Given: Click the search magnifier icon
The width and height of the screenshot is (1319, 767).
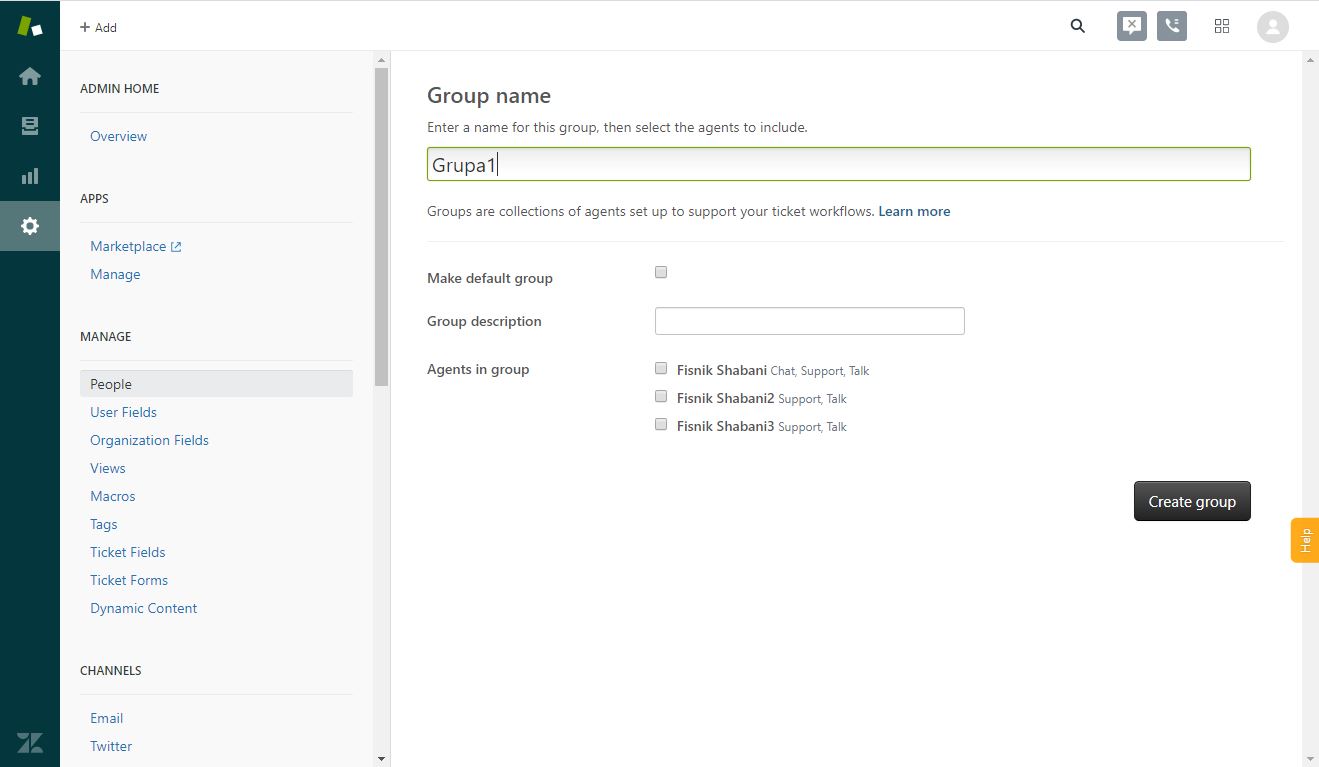Looking at the screenshot, I should 1077,27.
